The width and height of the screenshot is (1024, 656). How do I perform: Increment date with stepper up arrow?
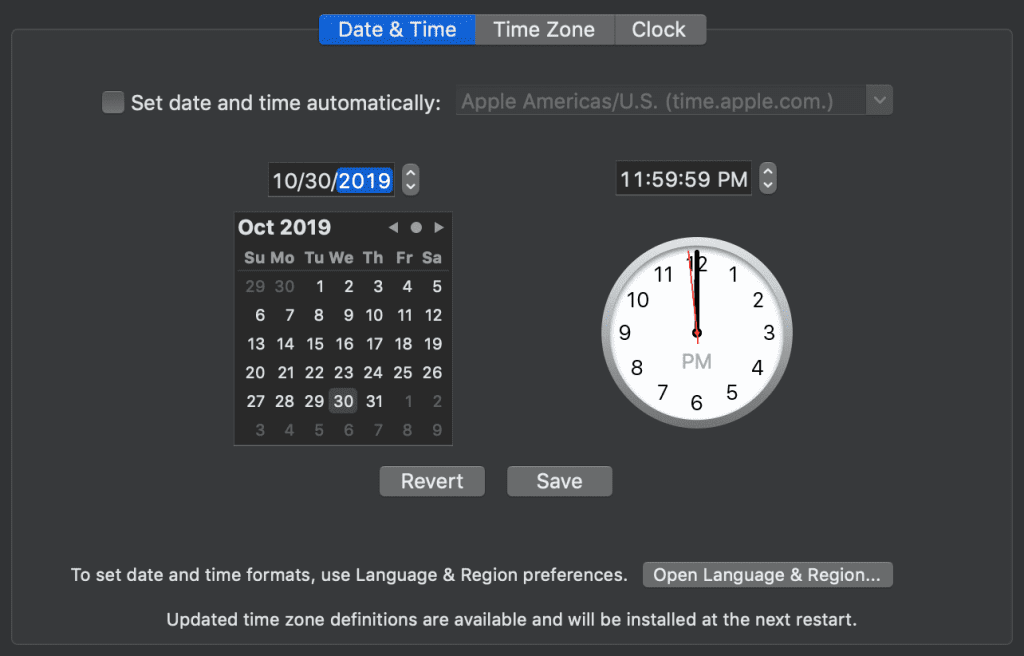(411, 172)
